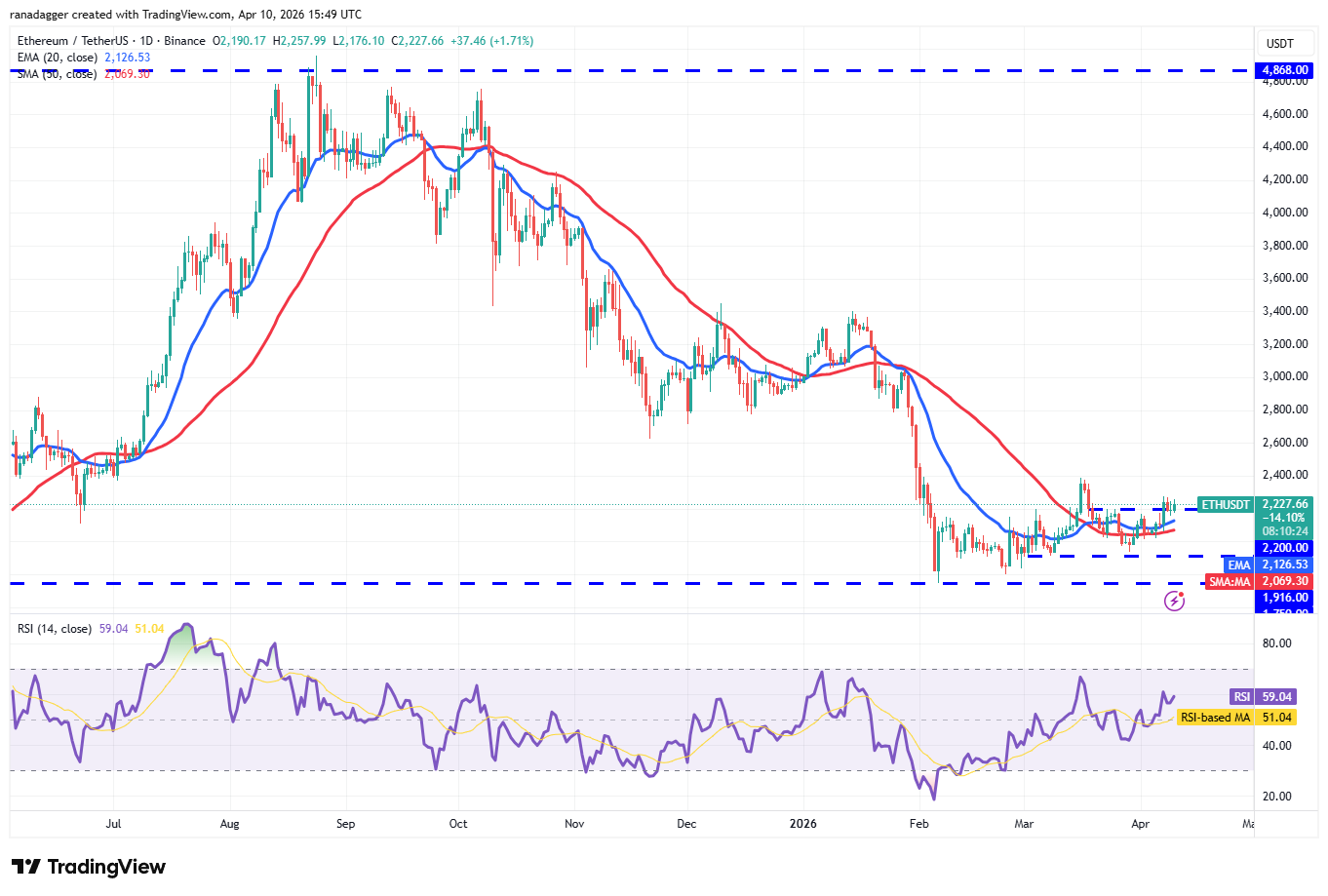Viewport: 1328px width, 896px height.
Task: Click the current price 2,227.66 countdown box
Action: pos(1284,518)
